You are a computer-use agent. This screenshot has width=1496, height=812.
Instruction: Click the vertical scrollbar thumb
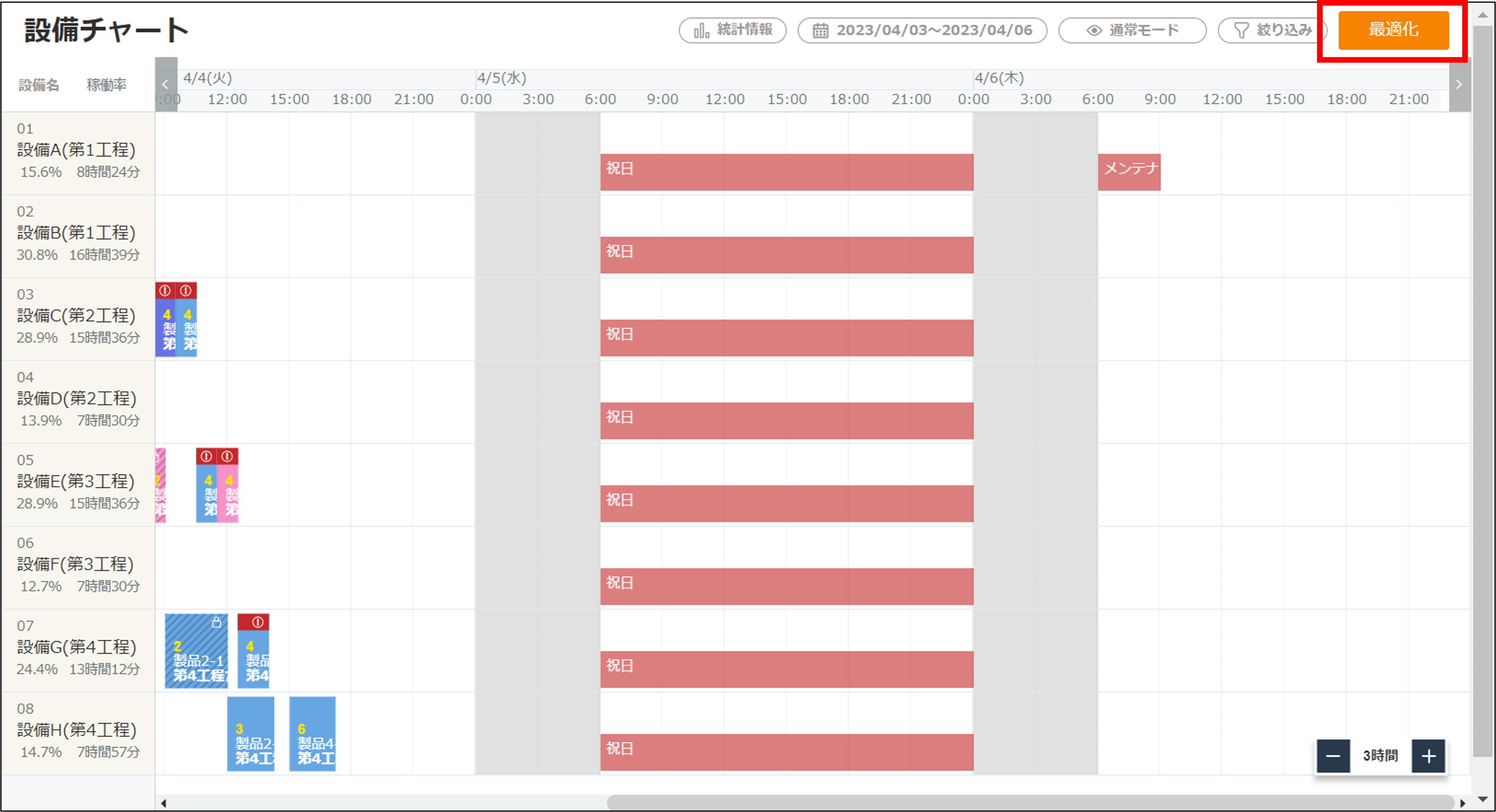1483,392
